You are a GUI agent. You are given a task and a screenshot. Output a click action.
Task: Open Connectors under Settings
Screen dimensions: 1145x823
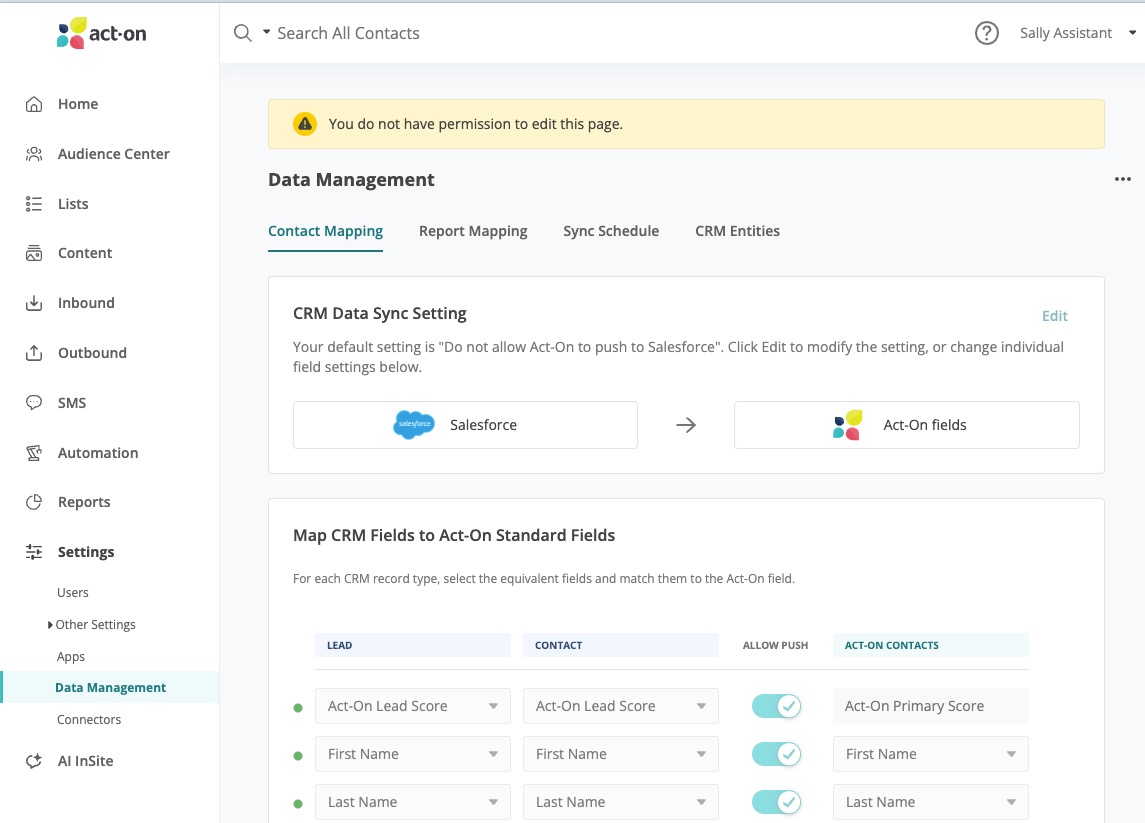[89, 719]
